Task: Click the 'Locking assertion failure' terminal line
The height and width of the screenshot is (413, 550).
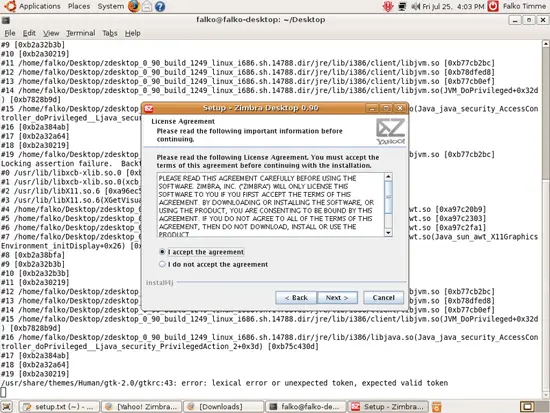Action: [70, 164]
